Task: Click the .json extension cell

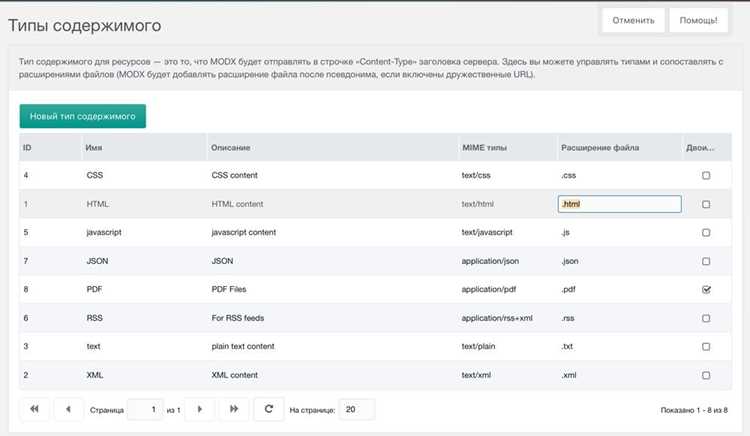Action: (570, 261)
